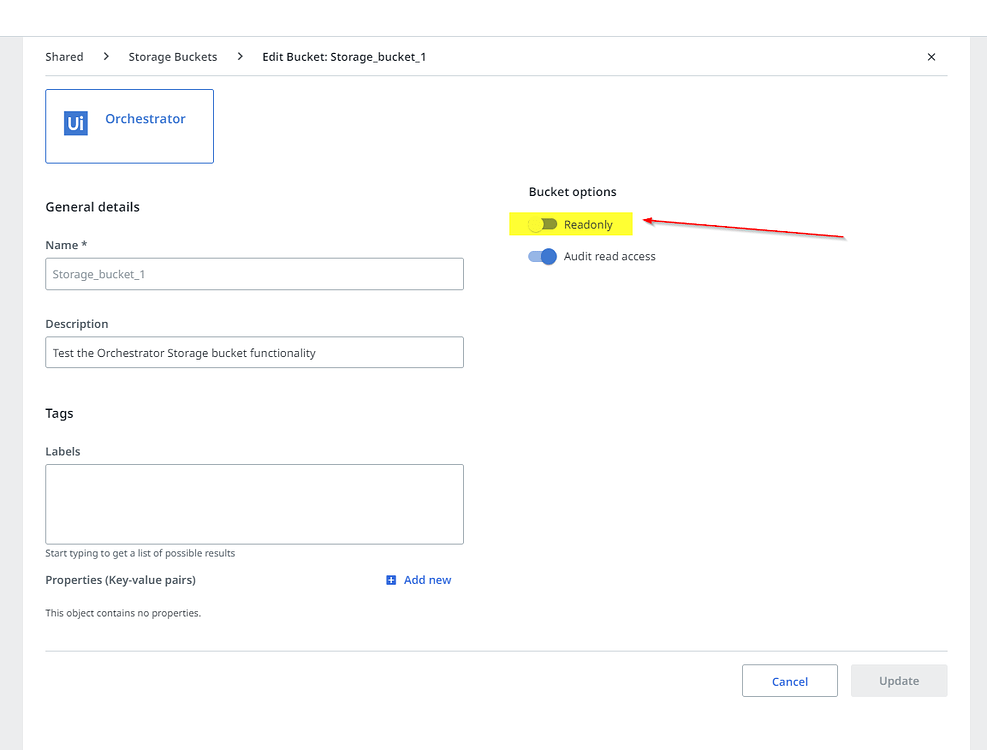Image resolution: width=987 pixels, height=750 pixels.
Task: Click the Labels tag input box
Action: 254,504
